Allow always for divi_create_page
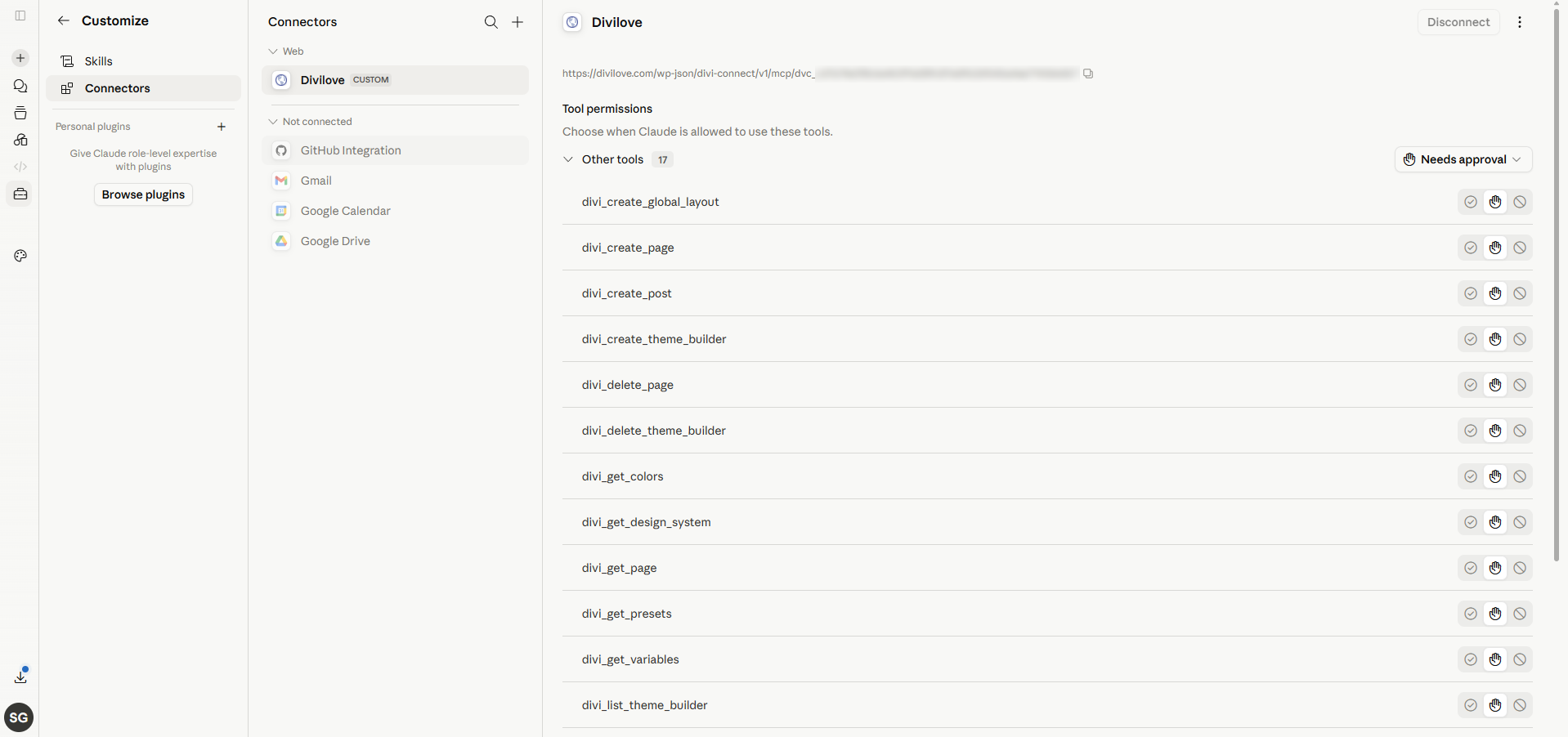 click(x=1471, y=248)
